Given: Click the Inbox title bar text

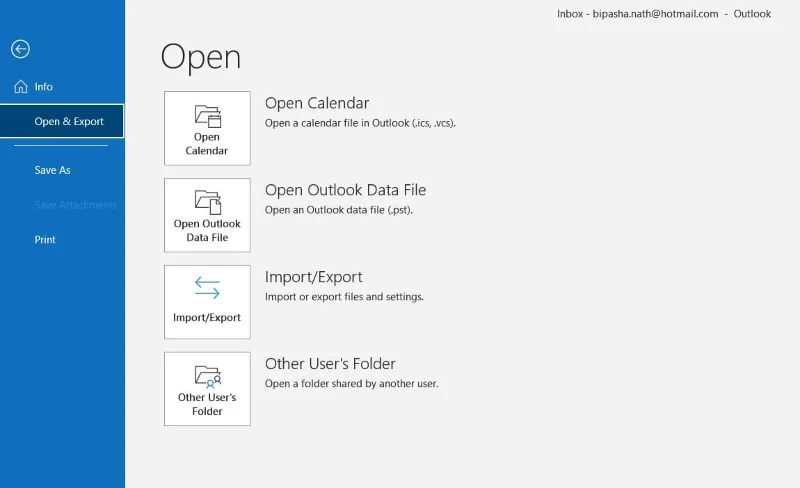Looking at the screenshot, I should (664, 14).
